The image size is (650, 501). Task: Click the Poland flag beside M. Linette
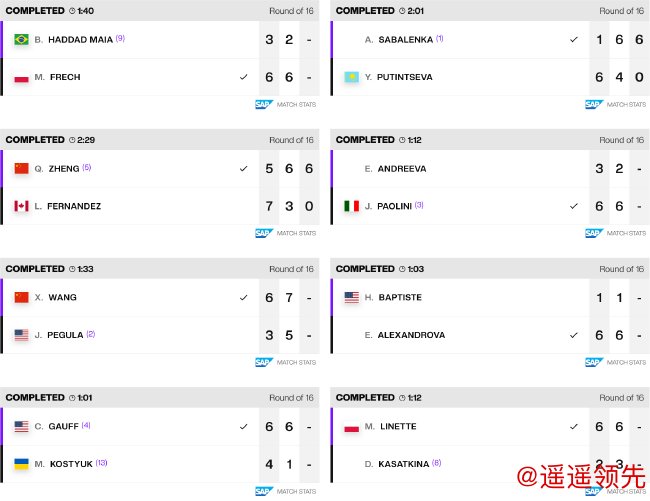pyautogui.click(x=351, y=426)
